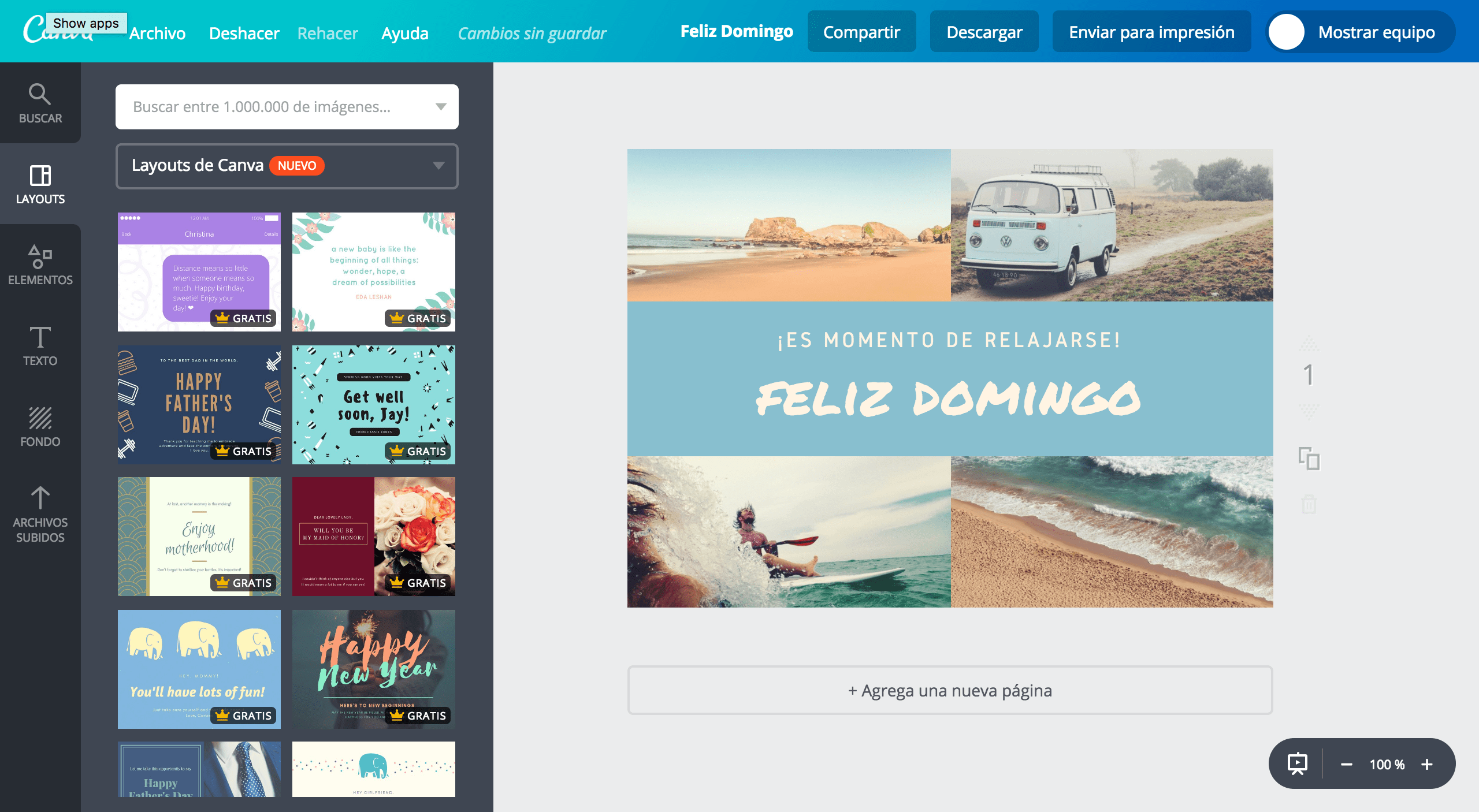Click Mostrar equipo button
The height and width of the screenshot is (812, 1479).
[x=1361, y=32]
